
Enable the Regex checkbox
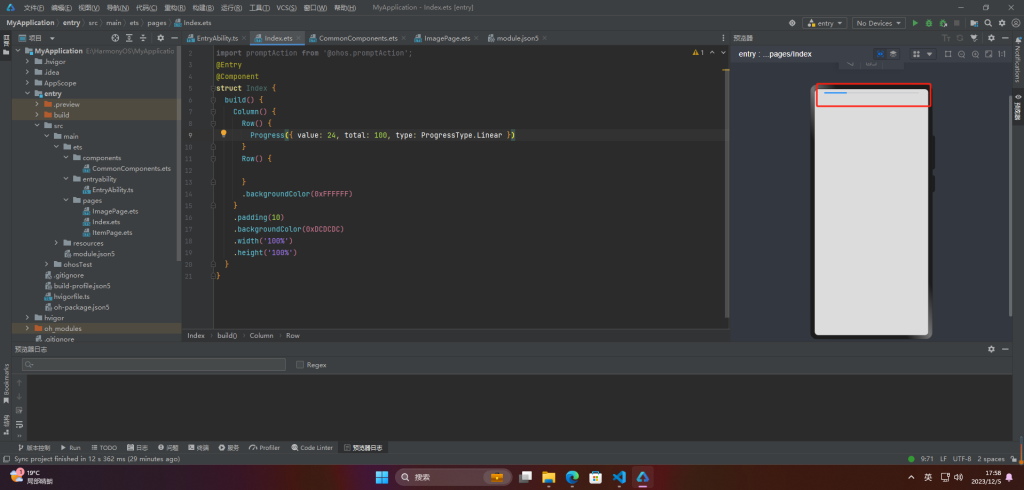coord(301,365)
